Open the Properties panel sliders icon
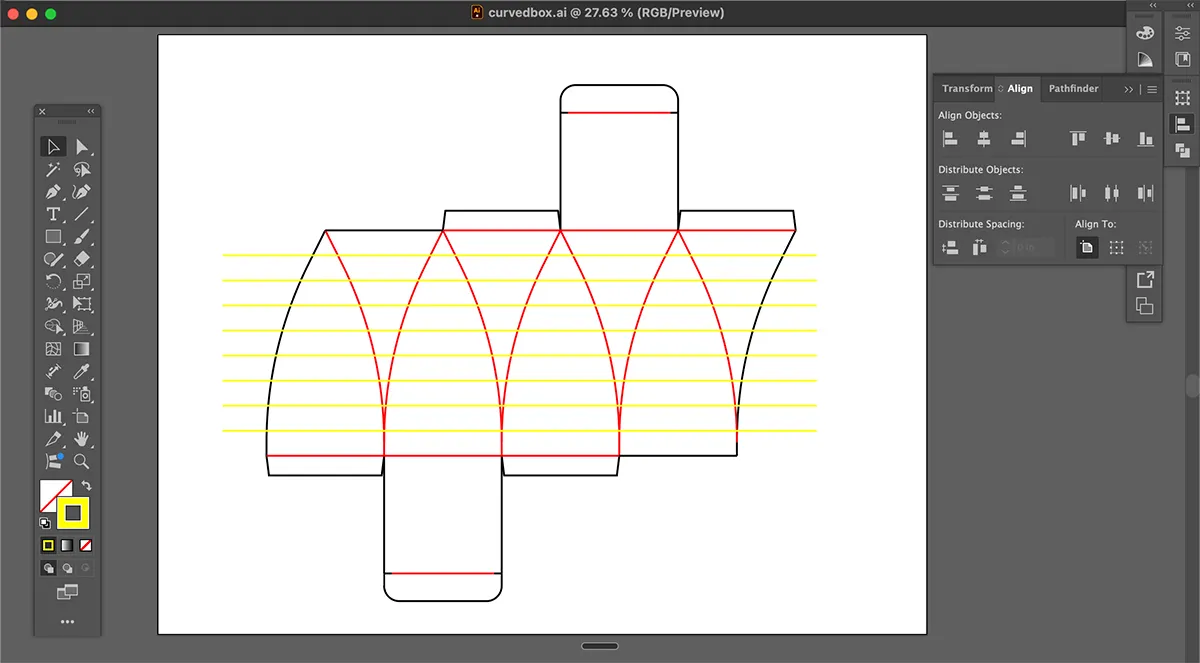This screenshot has height=663, width=1200. click(x=1182, y=33)
